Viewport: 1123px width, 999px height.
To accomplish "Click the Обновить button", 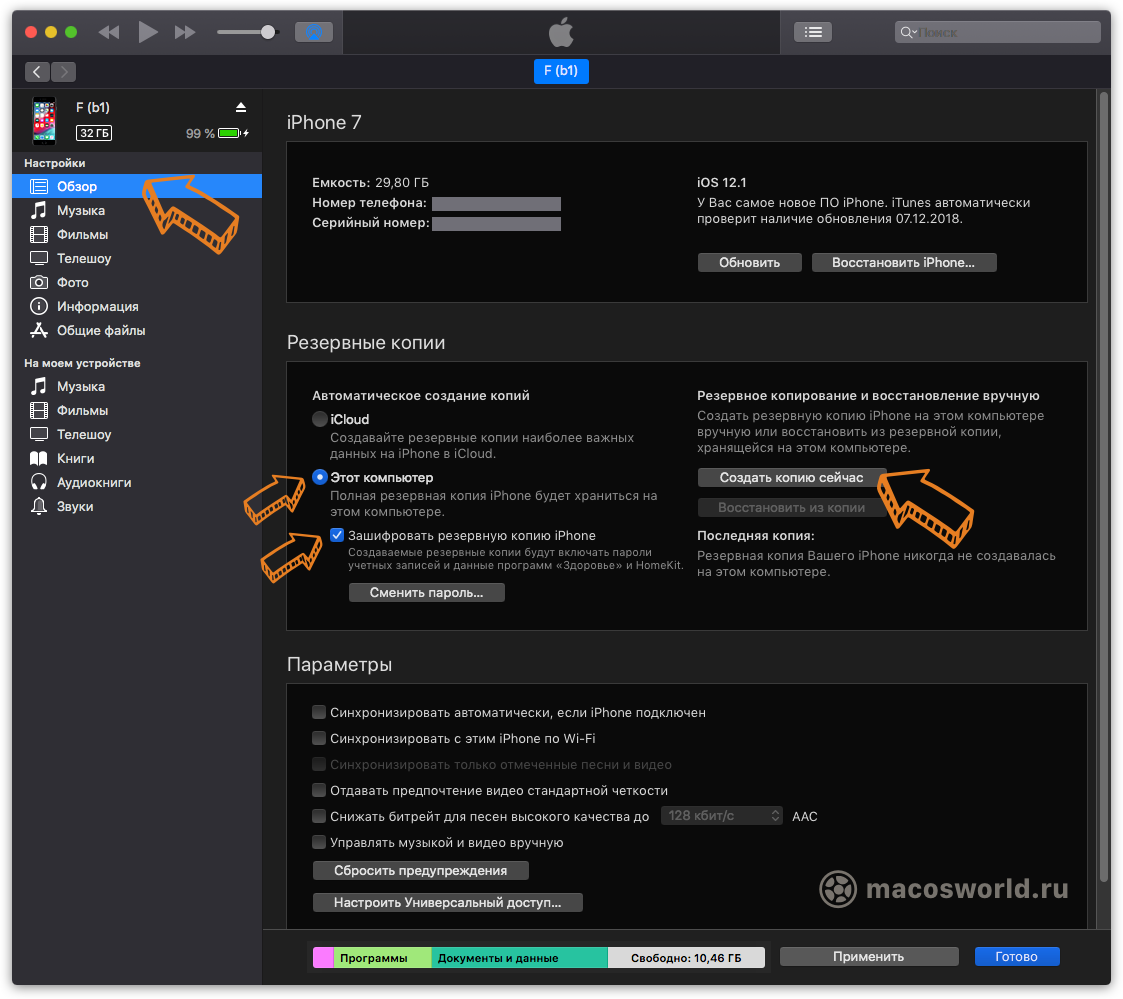I will [749, 263].
